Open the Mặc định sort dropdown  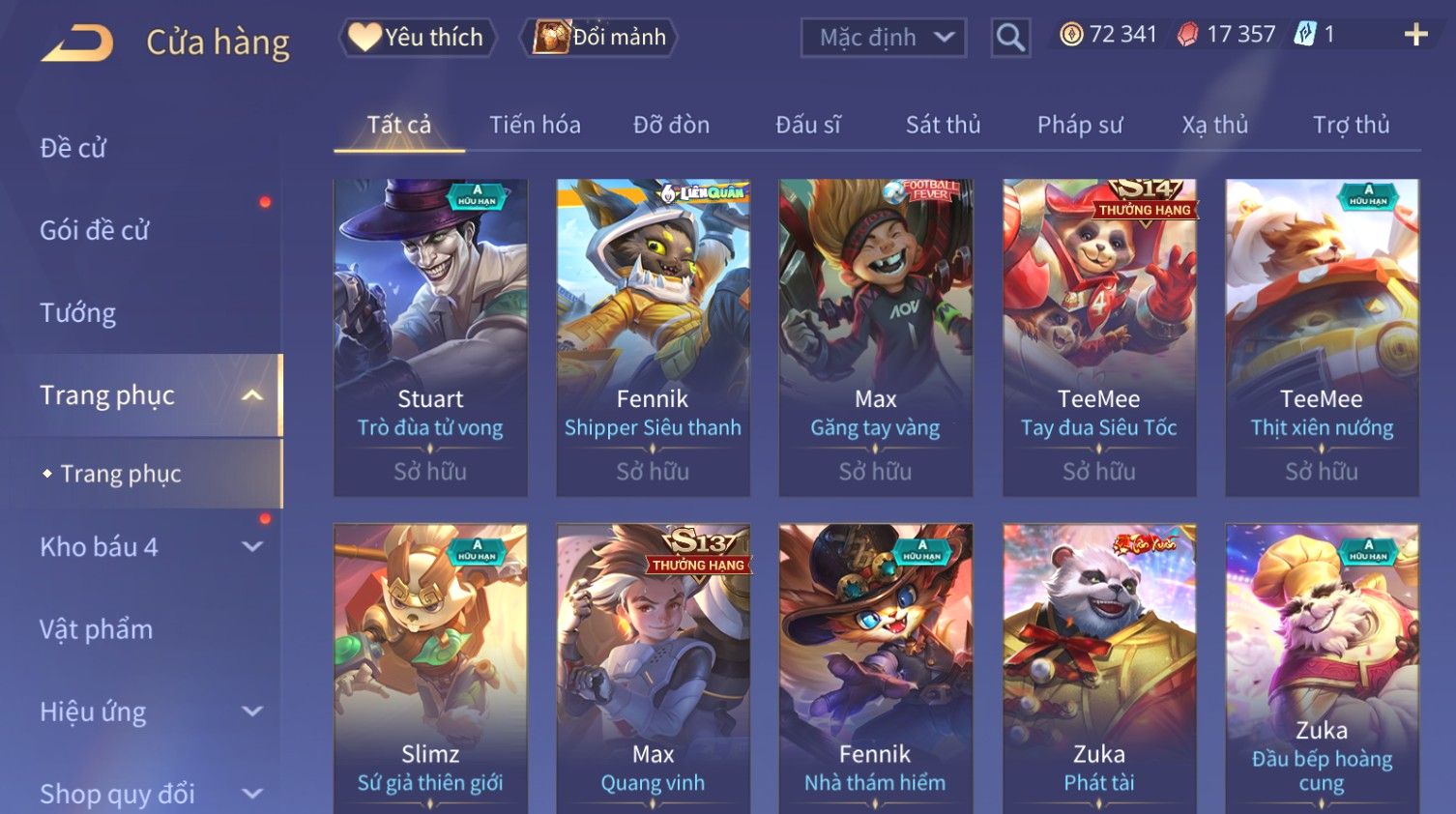click(884, 38)
